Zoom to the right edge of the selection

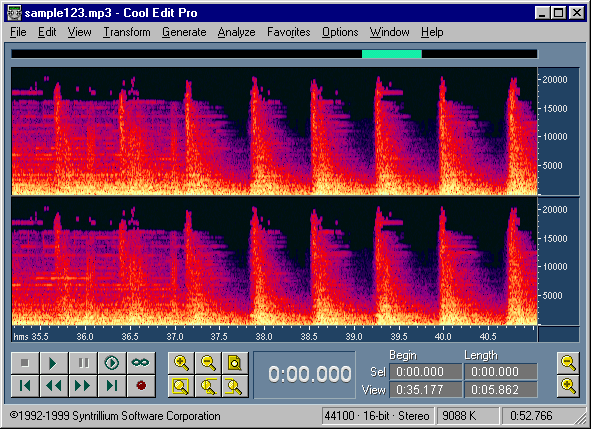pos(235,386)
